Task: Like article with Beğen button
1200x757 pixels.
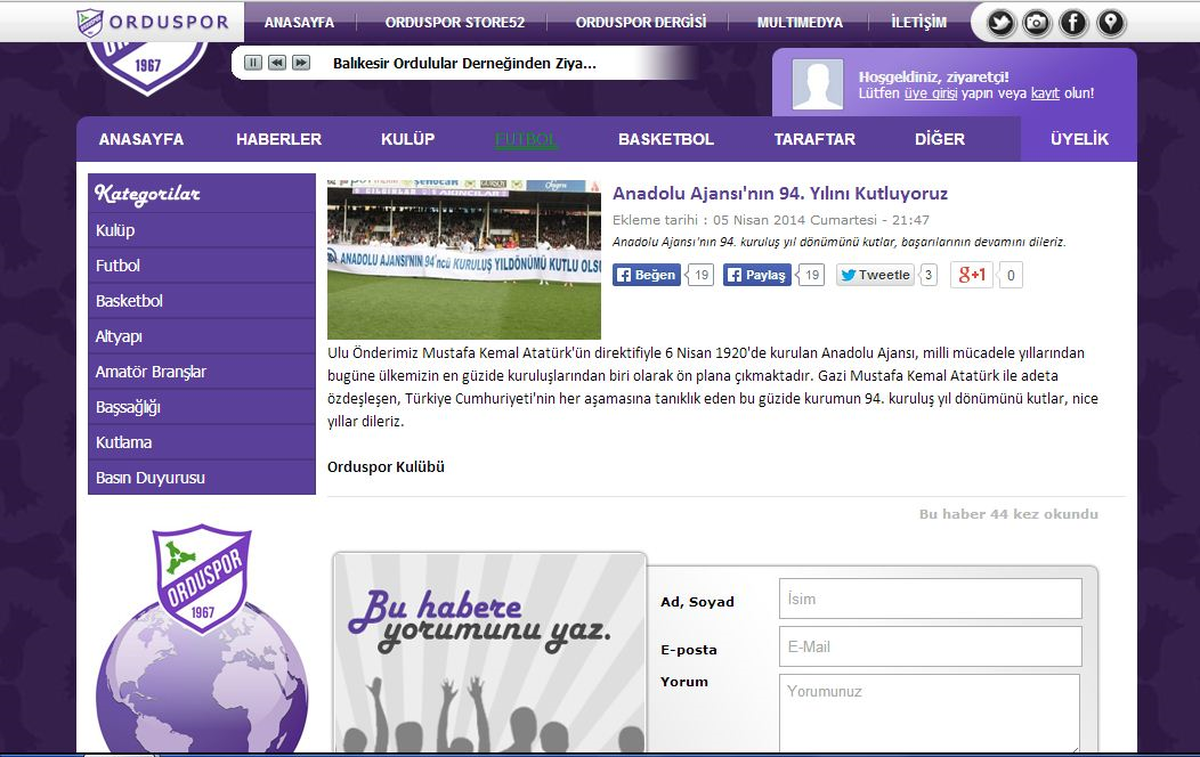Action: 646,275
